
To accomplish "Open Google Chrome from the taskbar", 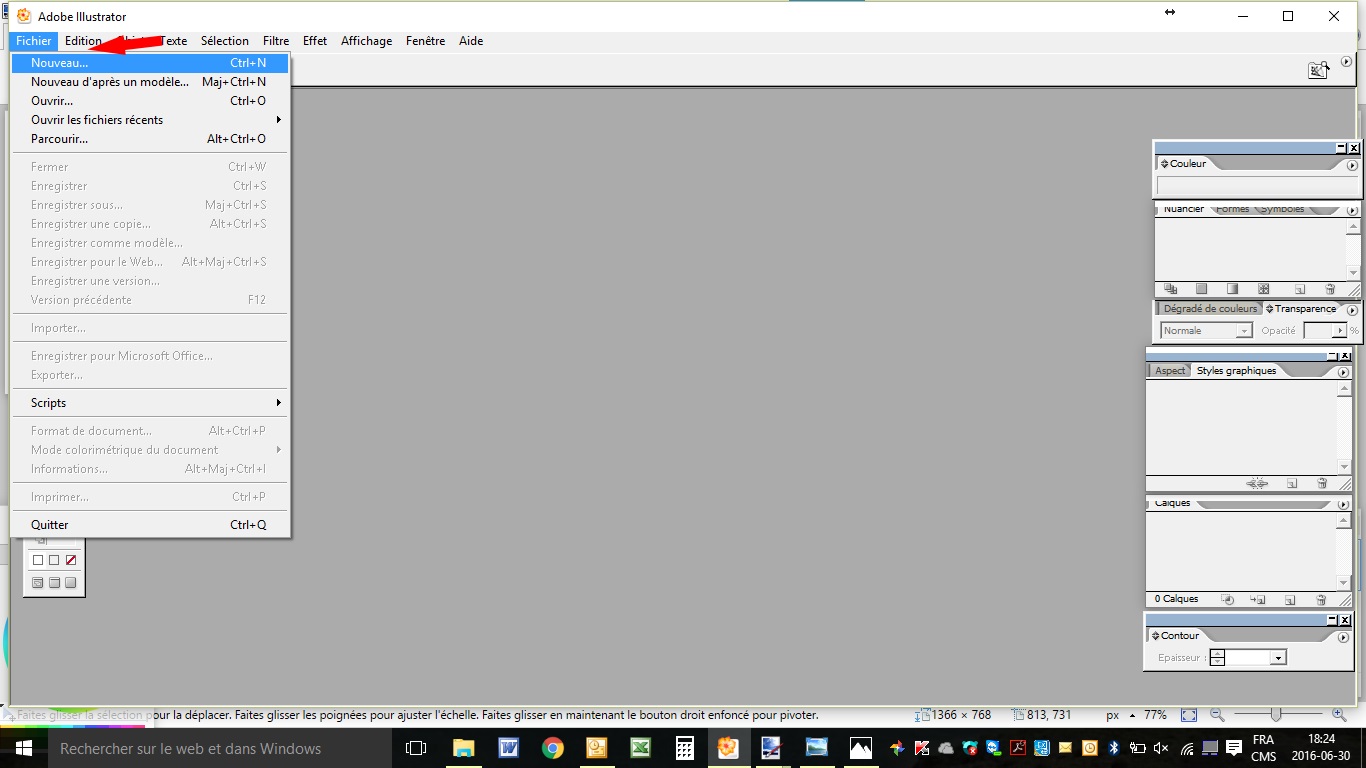I will pyautogui.click(x=553, y=748).
